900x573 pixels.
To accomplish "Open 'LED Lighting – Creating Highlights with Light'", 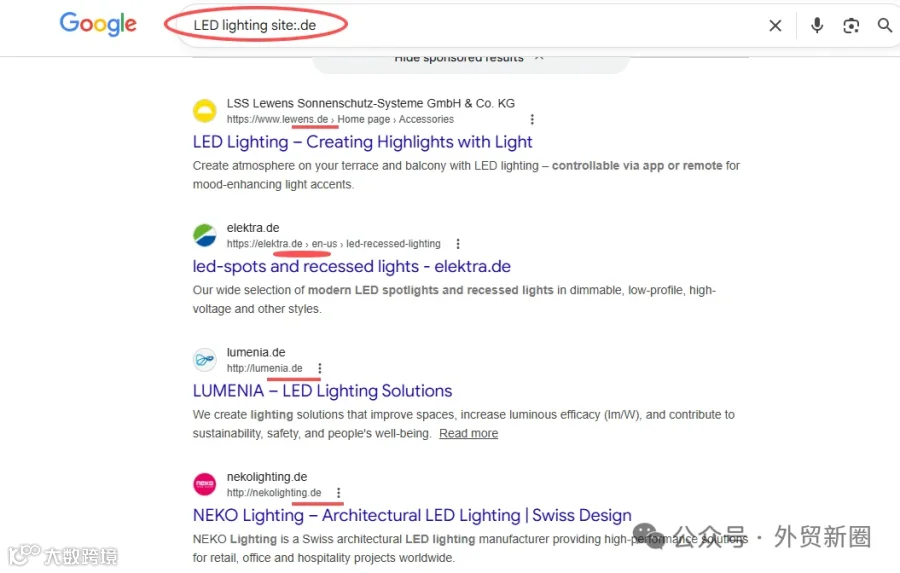I will coord(362,142).
